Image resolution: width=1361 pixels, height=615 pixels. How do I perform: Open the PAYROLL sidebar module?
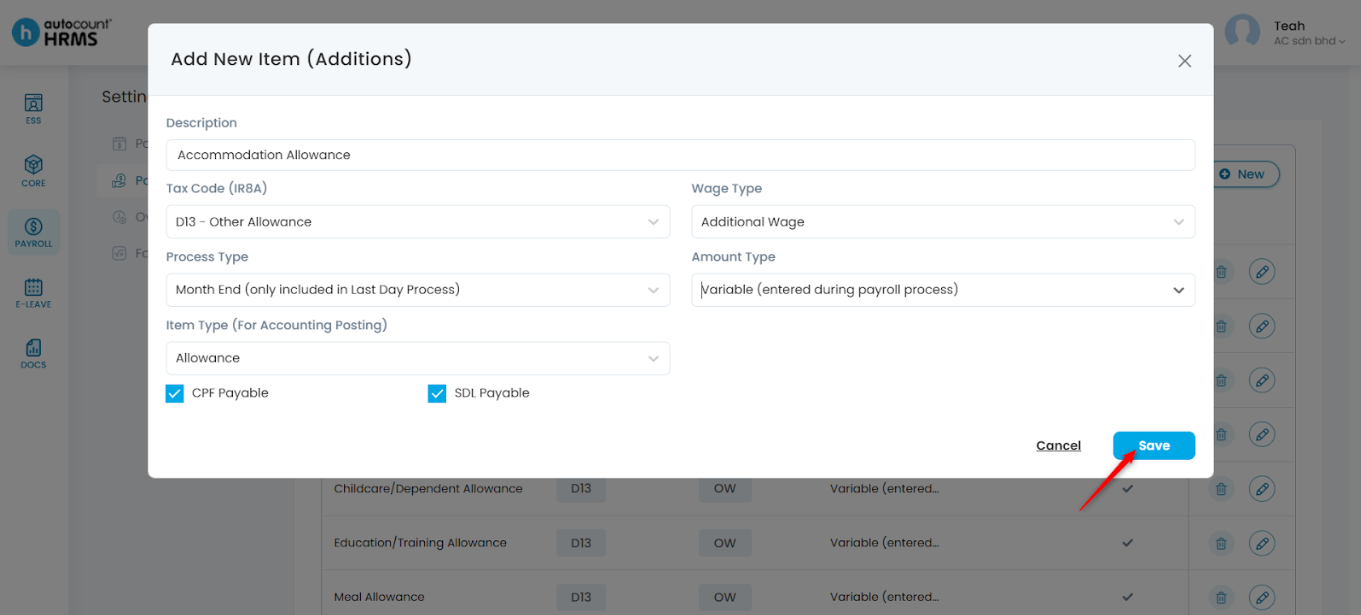[x=33, y=232]
